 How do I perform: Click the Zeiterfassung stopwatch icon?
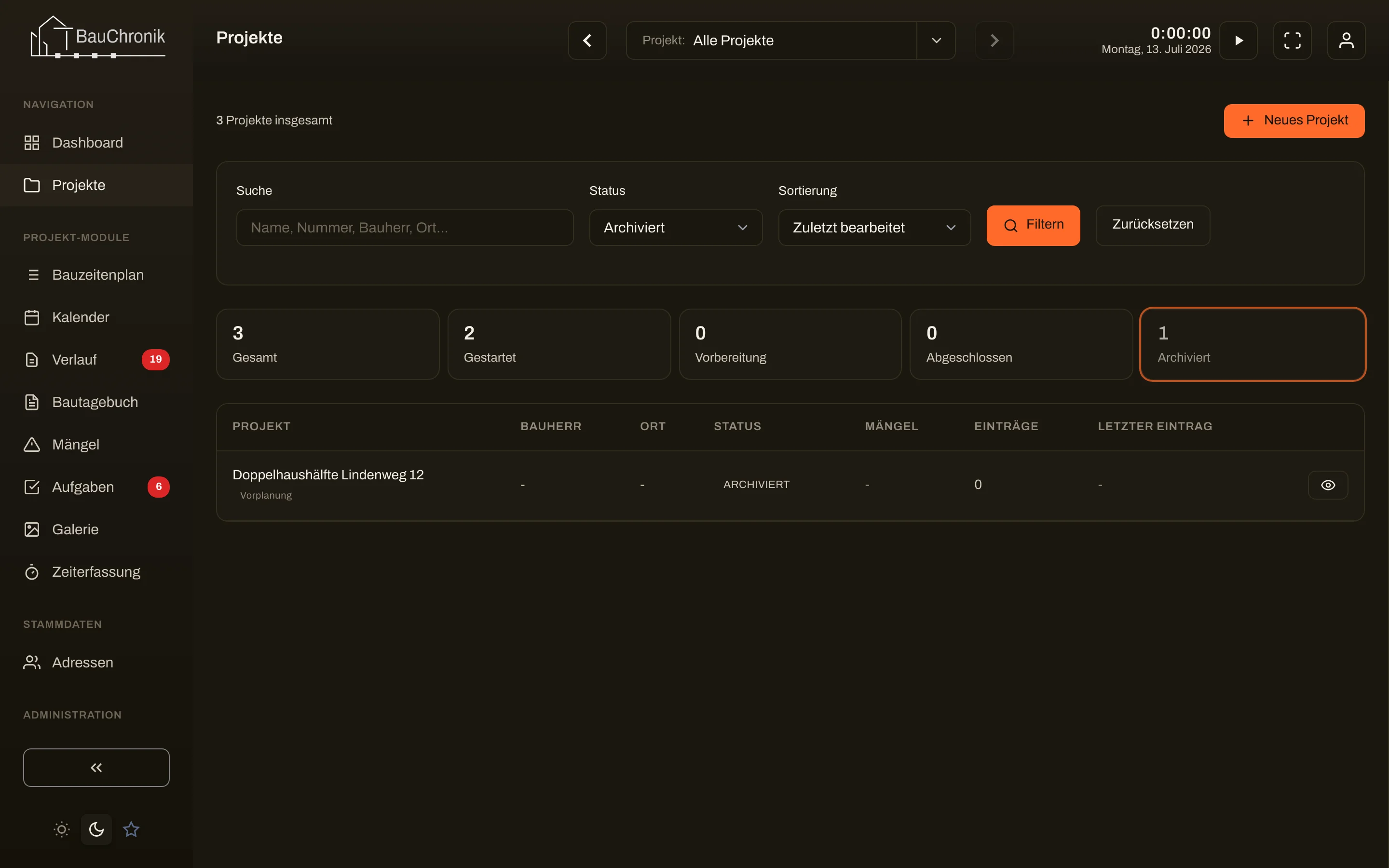[31, 572]
